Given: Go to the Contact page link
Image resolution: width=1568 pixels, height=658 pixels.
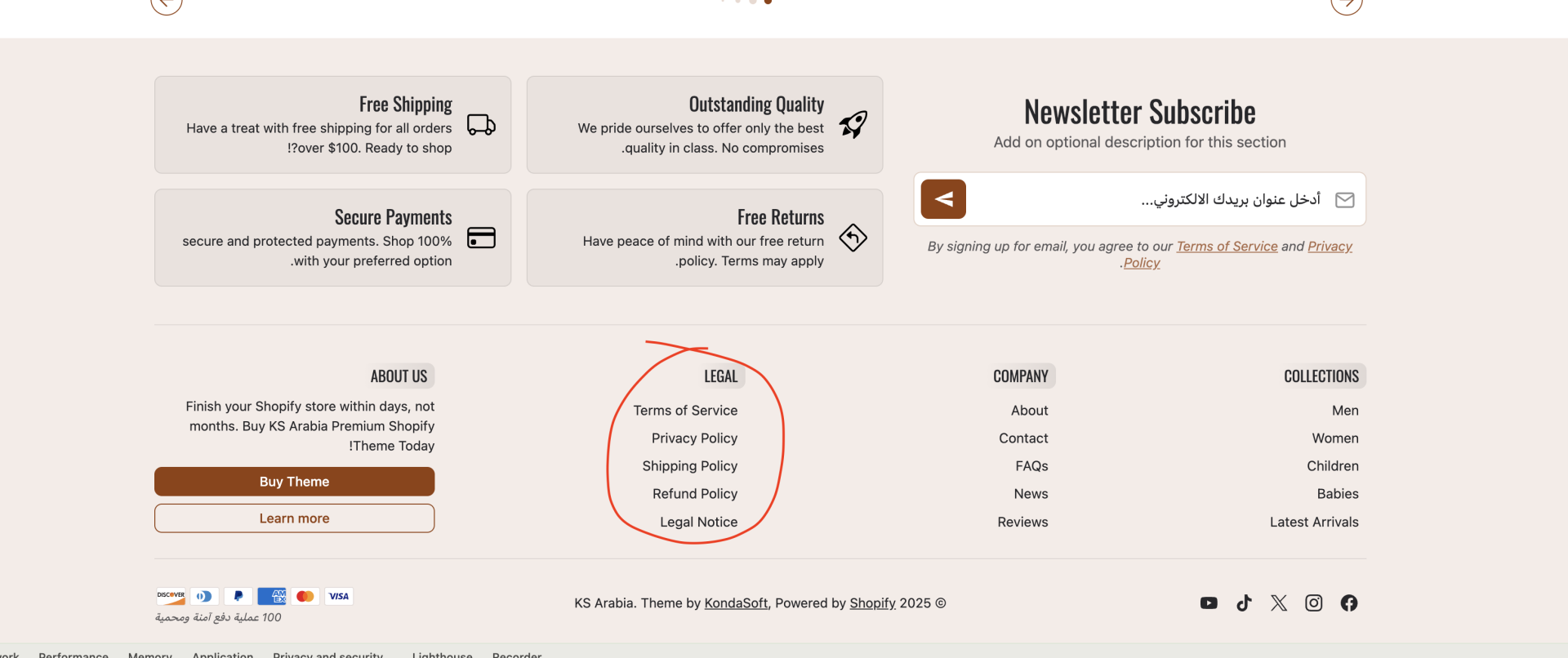Looking at the screenshot, I should click(x=1023, y=438).
